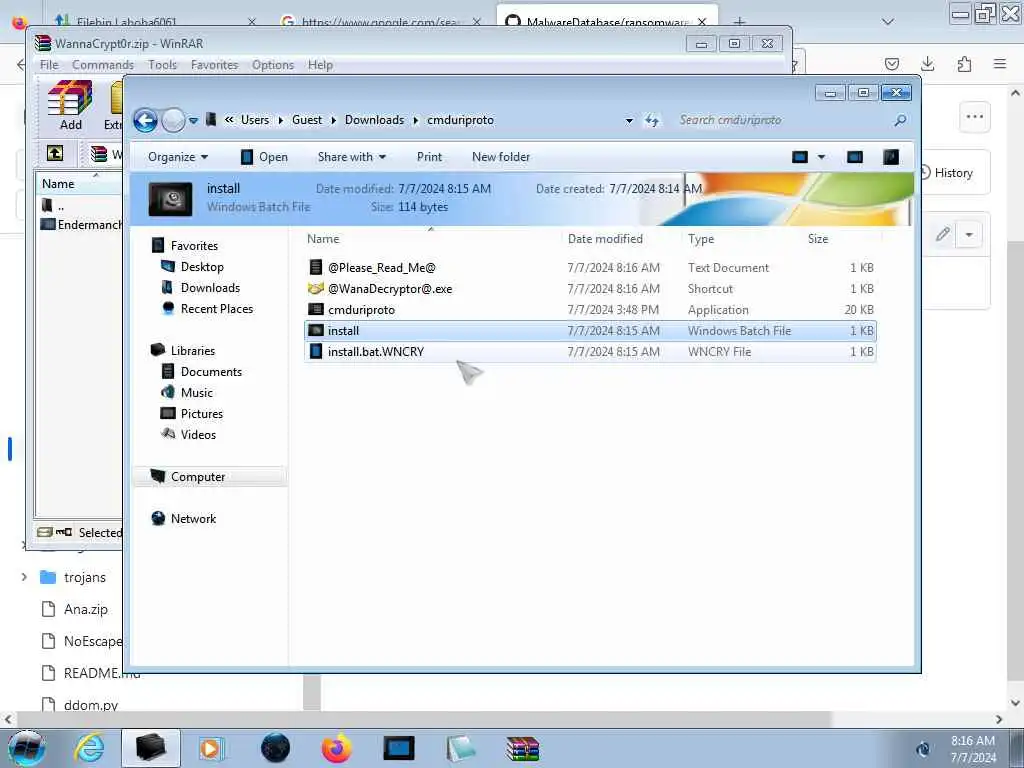
Task: Open the WinRAR Commands menu
Action: tap(103, 65)
